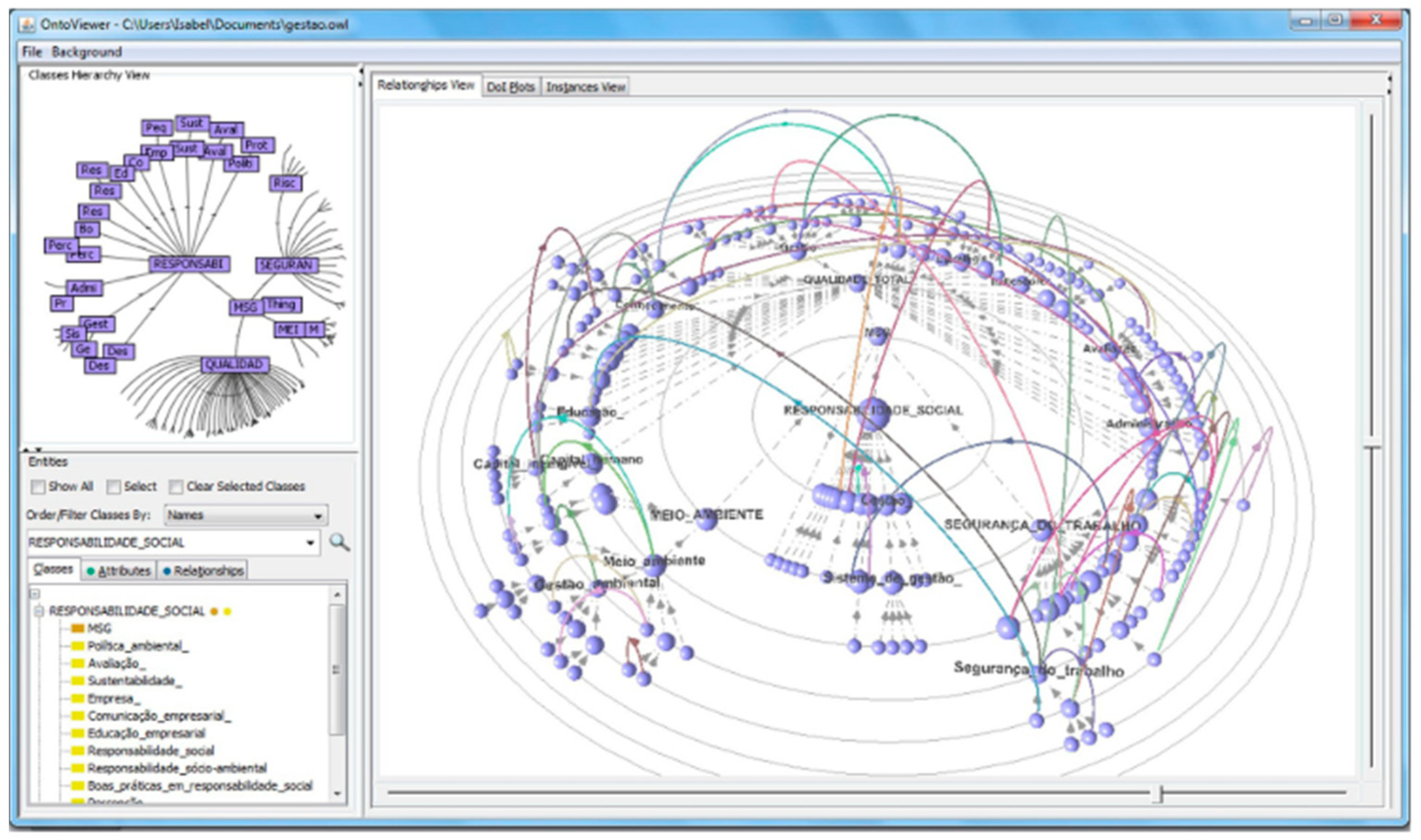Open the Background menu
Screen dimensions: 1421x840
pyautogui.click(x=87, y=52)
